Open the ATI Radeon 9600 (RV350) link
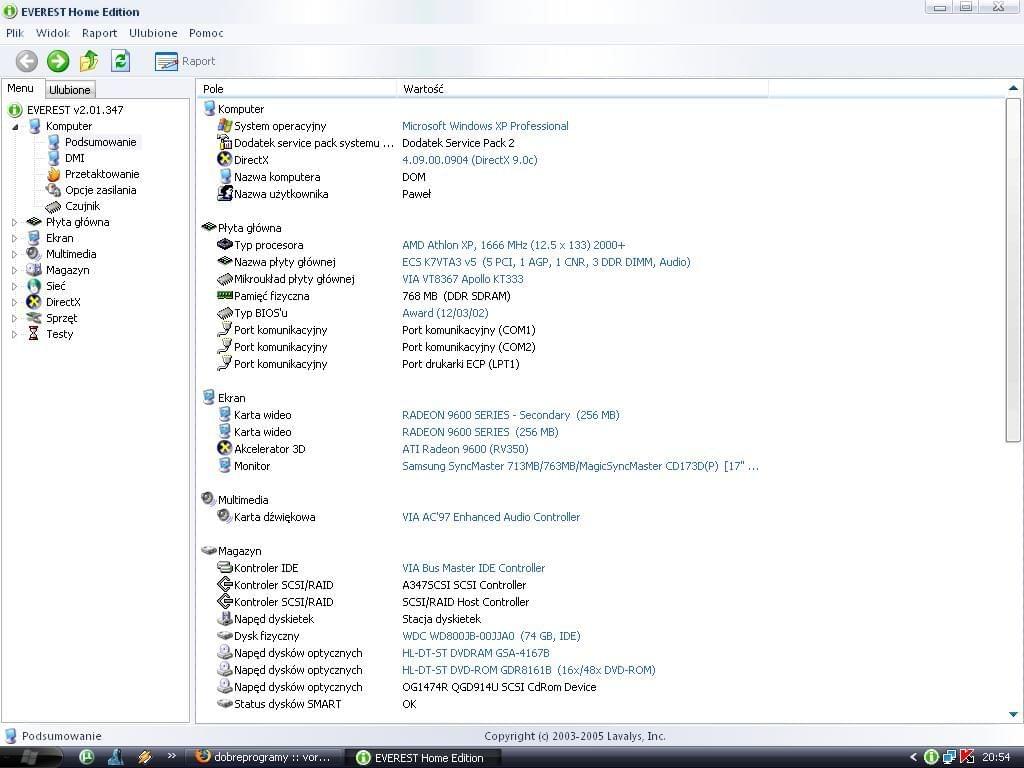1024x768 pixels. coord(465,449)
